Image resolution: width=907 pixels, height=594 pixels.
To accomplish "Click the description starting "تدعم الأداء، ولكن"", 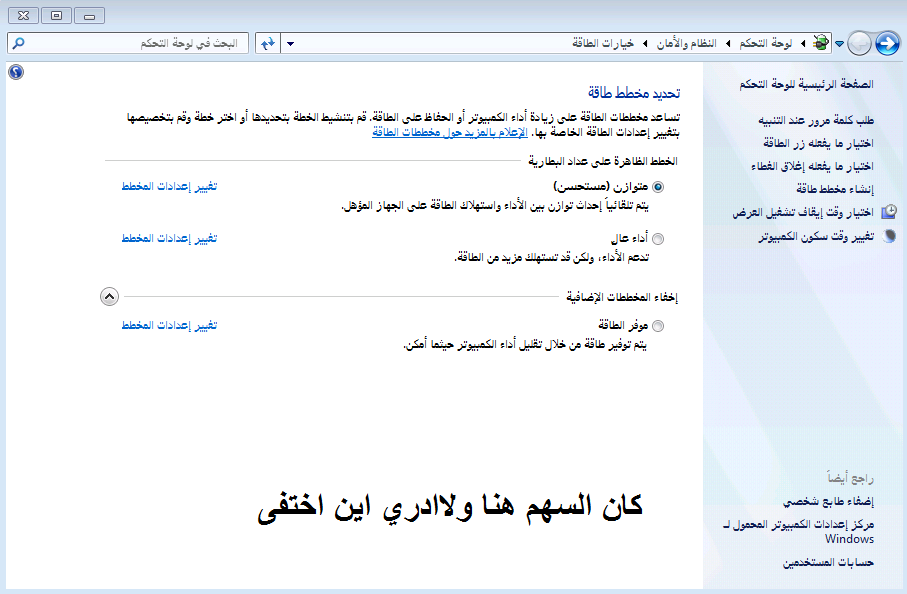I will click(x=552, y=258).
